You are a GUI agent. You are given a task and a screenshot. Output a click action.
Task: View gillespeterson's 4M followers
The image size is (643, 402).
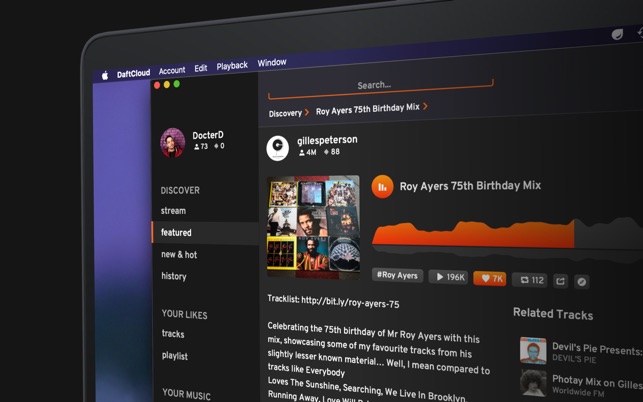[x=308, y=153]
